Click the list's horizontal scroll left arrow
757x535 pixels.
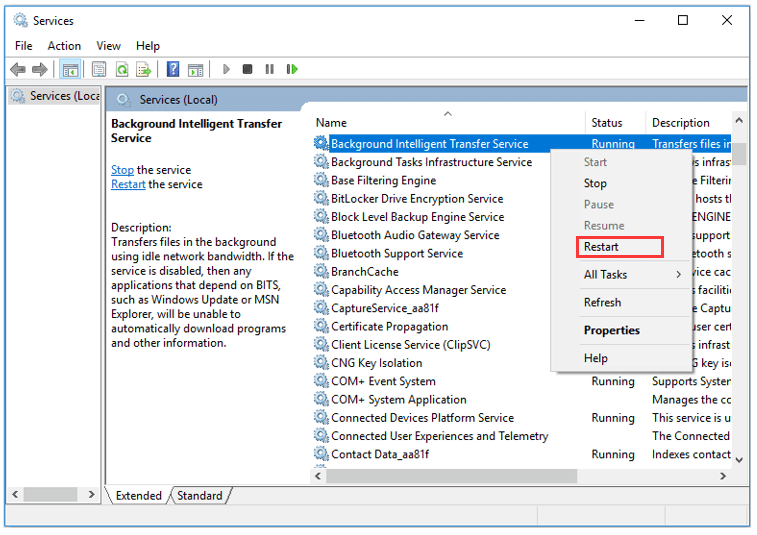point(318,476)
